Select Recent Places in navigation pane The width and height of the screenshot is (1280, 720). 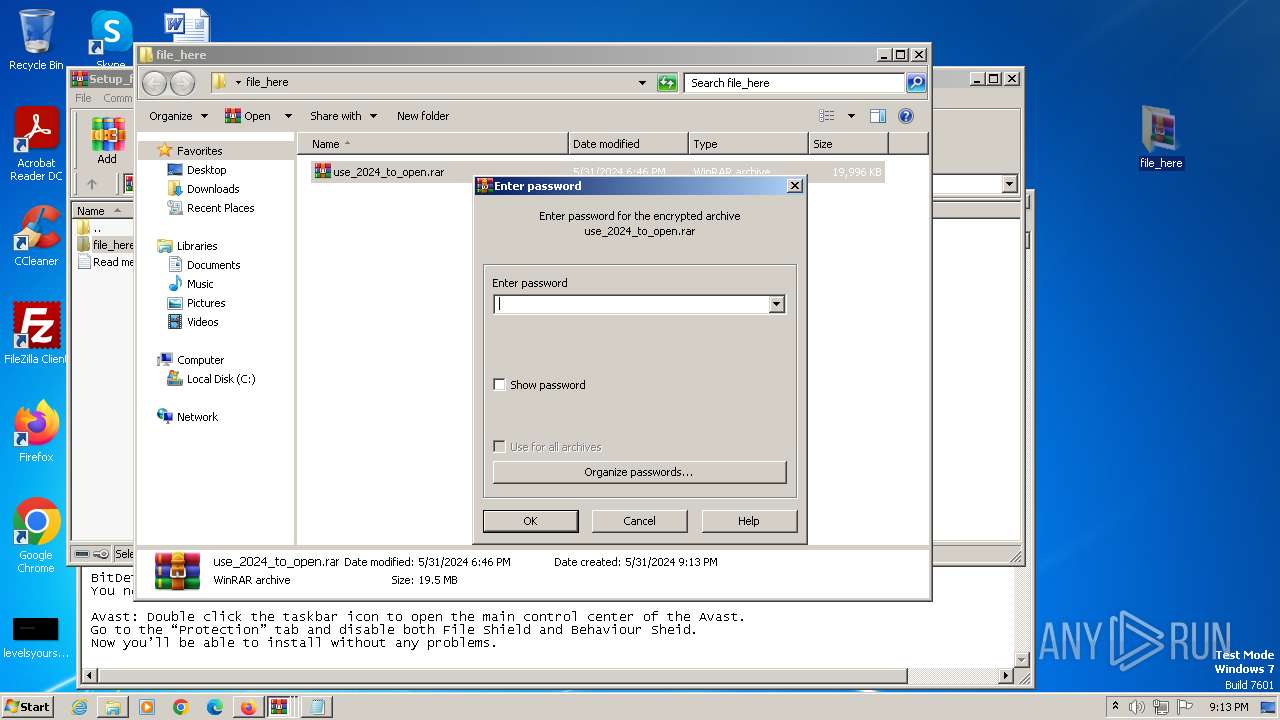tap(220, 208)
